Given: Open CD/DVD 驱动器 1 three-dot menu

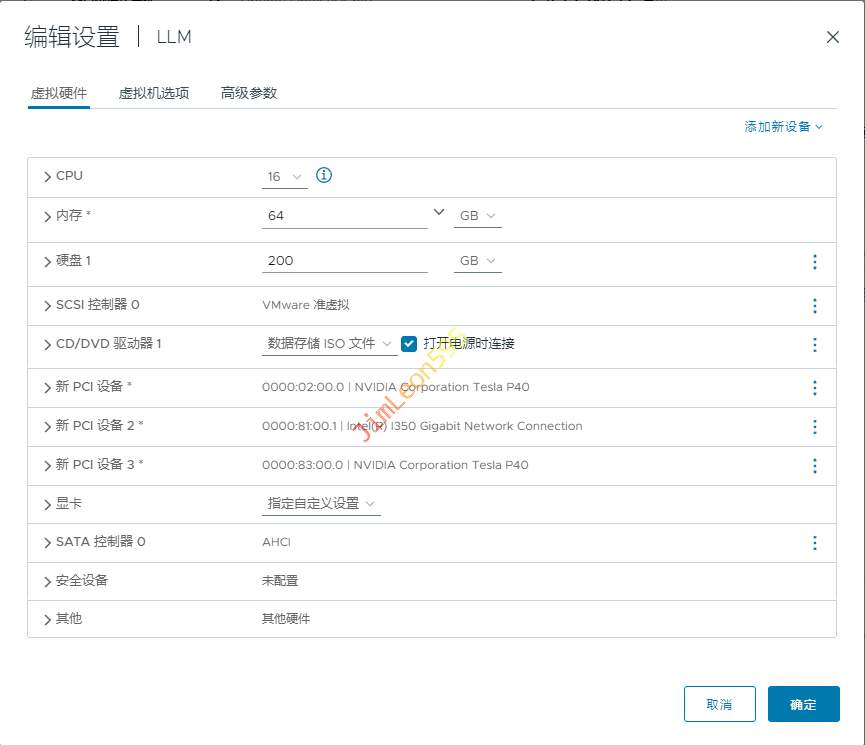Looking at the screenshot, I should (x=814, y=345).
